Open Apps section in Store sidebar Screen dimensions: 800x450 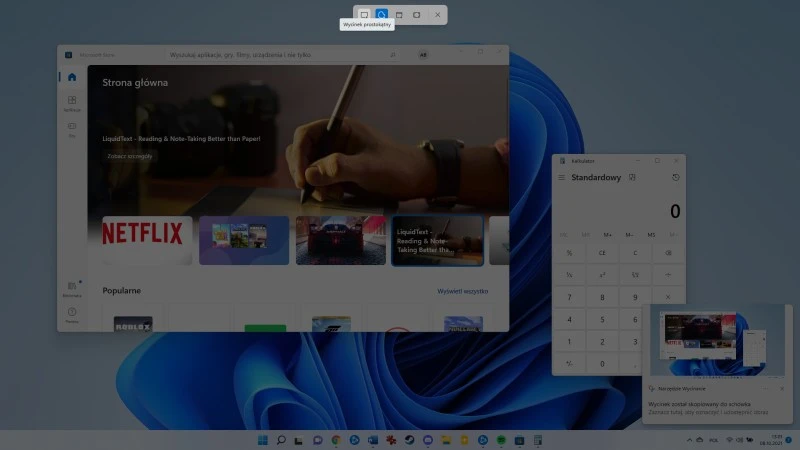(x=72, y=103)
